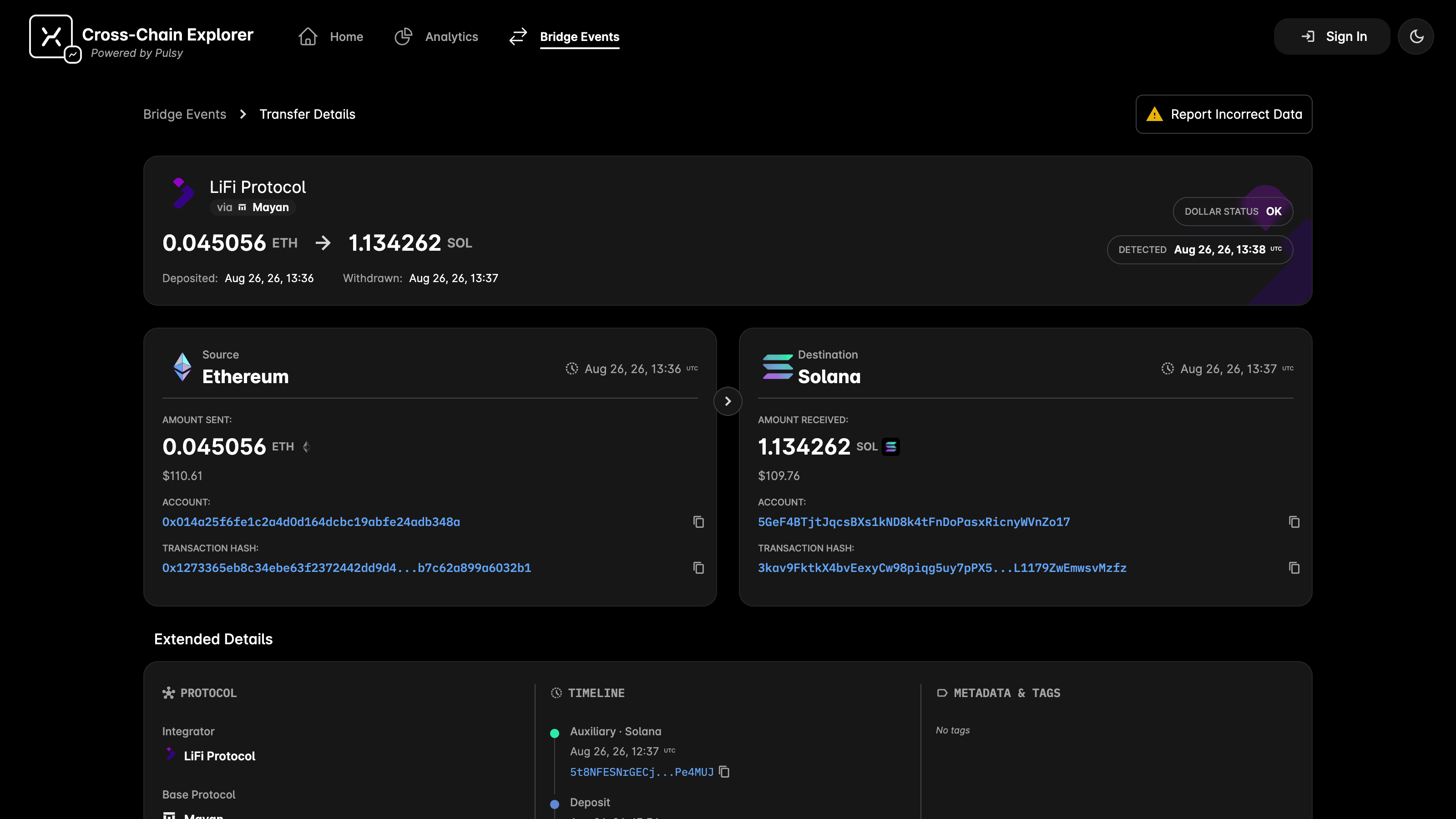
Task: Click the clock icon in Destination card
Action: (x=1168, y=369)
